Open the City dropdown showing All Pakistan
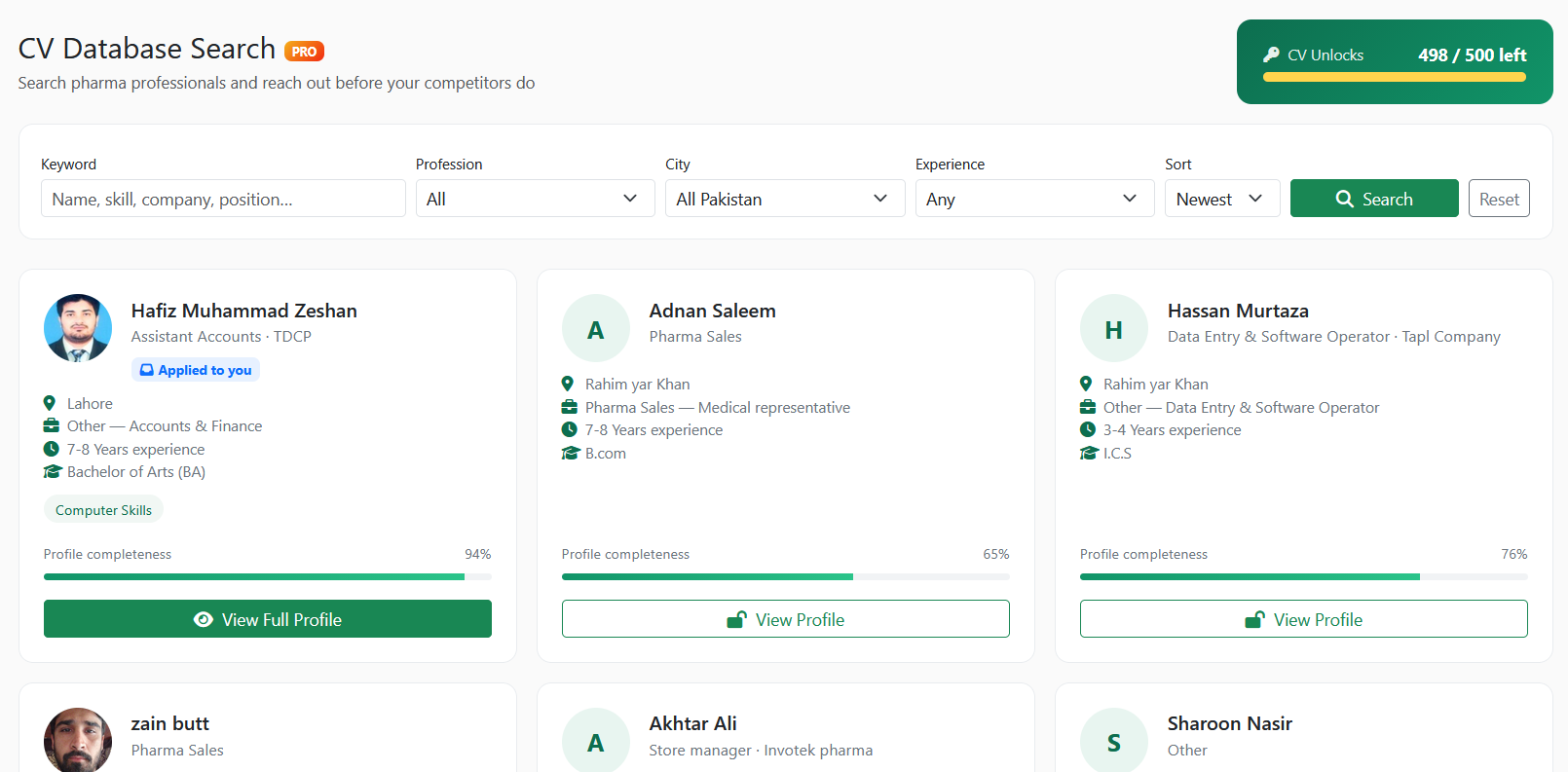The image size is (1568, 772). (785, 199)
